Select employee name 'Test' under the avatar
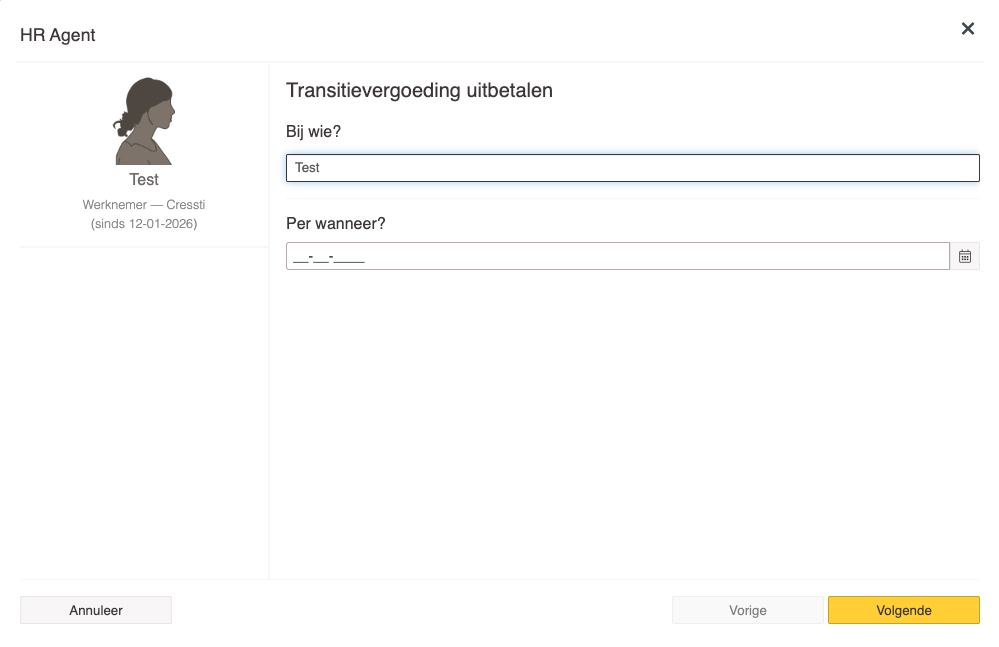 (144, 180)
